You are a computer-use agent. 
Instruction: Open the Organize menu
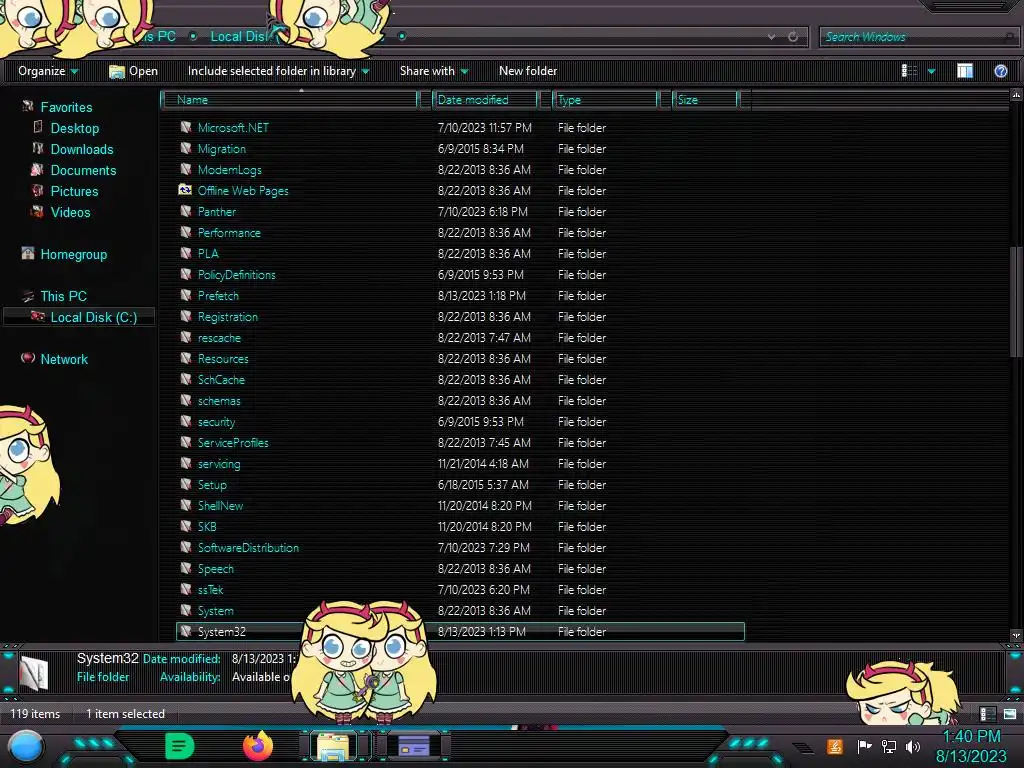[48, 71]
